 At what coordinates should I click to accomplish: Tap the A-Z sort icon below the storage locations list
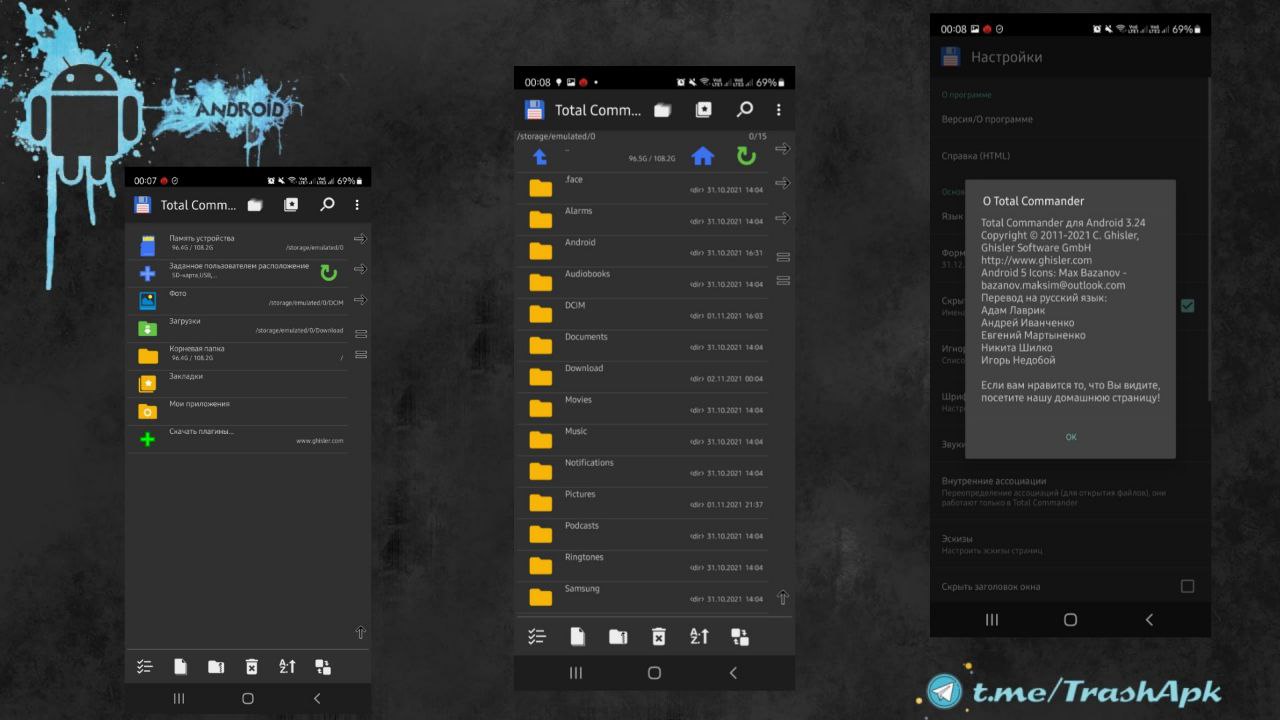287,667
